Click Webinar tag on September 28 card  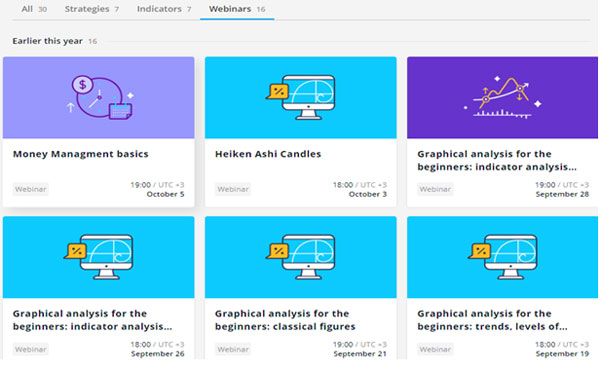(435, 189)
